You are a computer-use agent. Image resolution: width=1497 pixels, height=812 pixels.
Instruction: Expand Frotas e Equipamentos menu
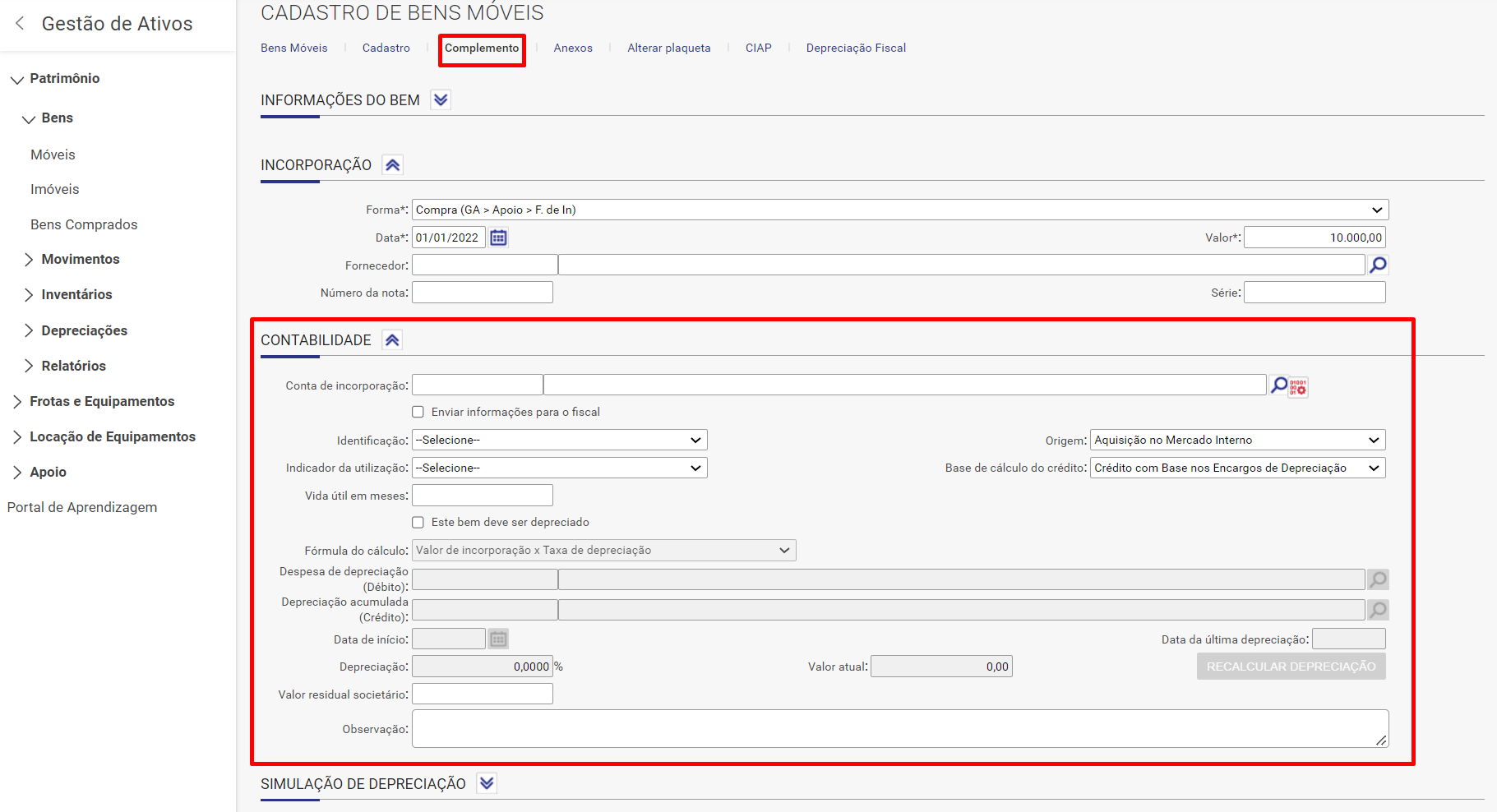tap(17, 401)
